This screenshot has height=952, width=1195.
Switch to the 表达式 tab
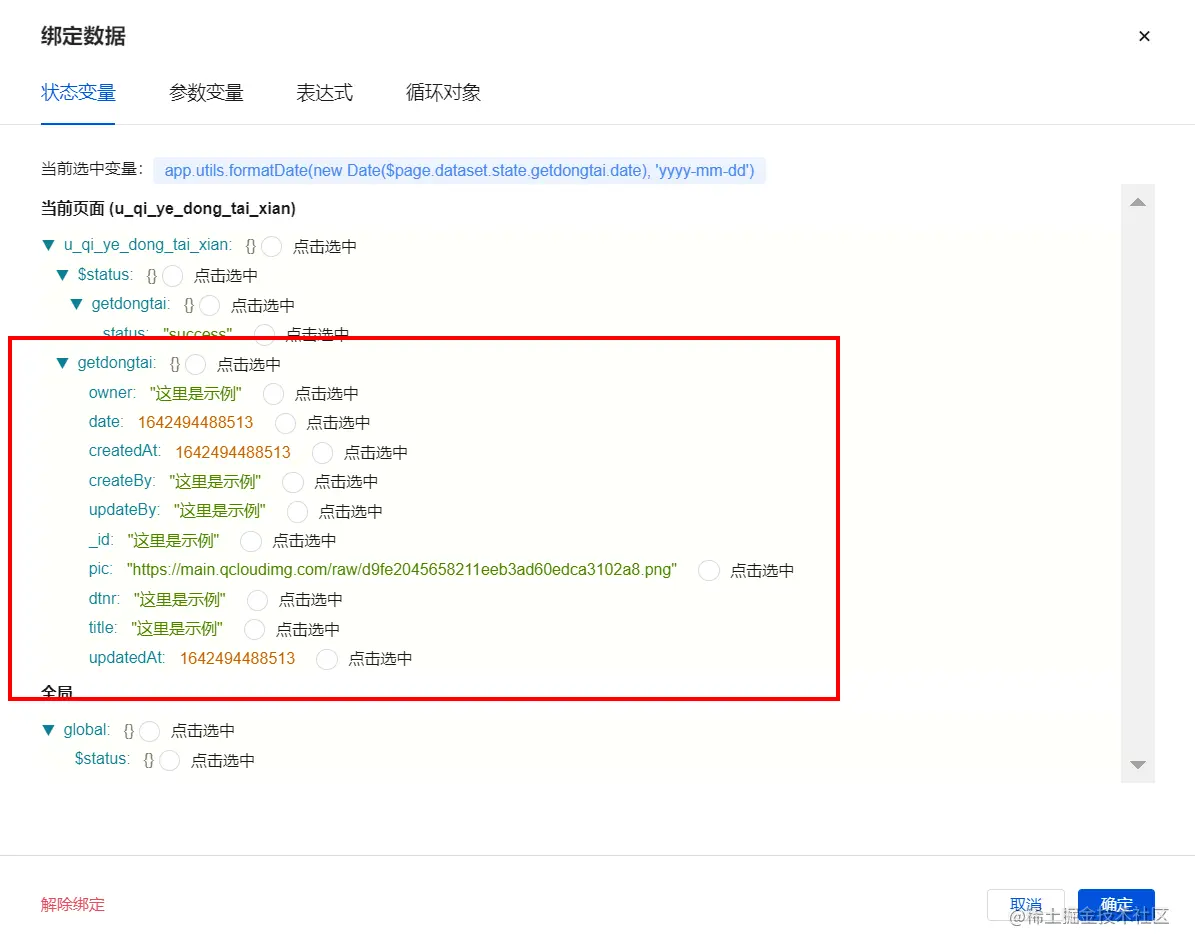324,93
